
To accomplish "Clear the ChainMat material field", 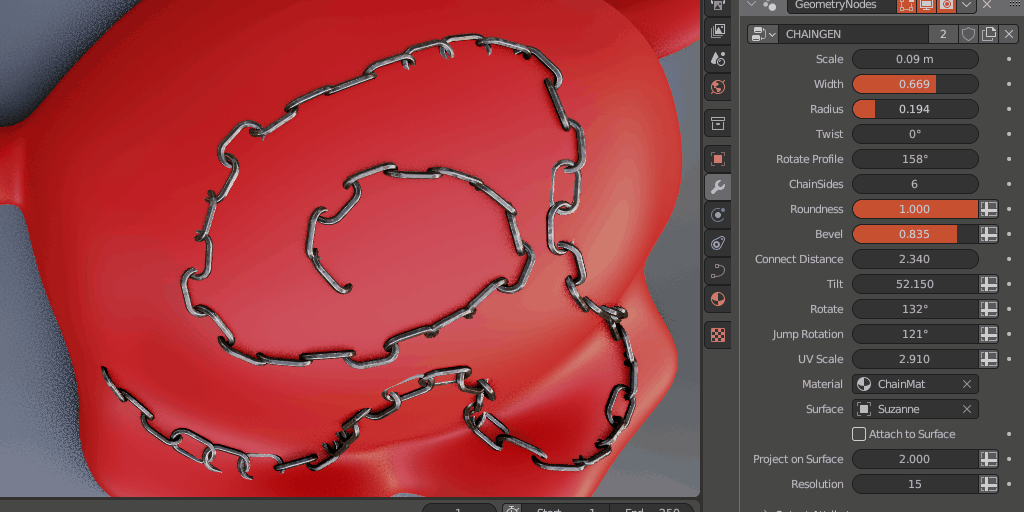I will [x=967, y=384].
